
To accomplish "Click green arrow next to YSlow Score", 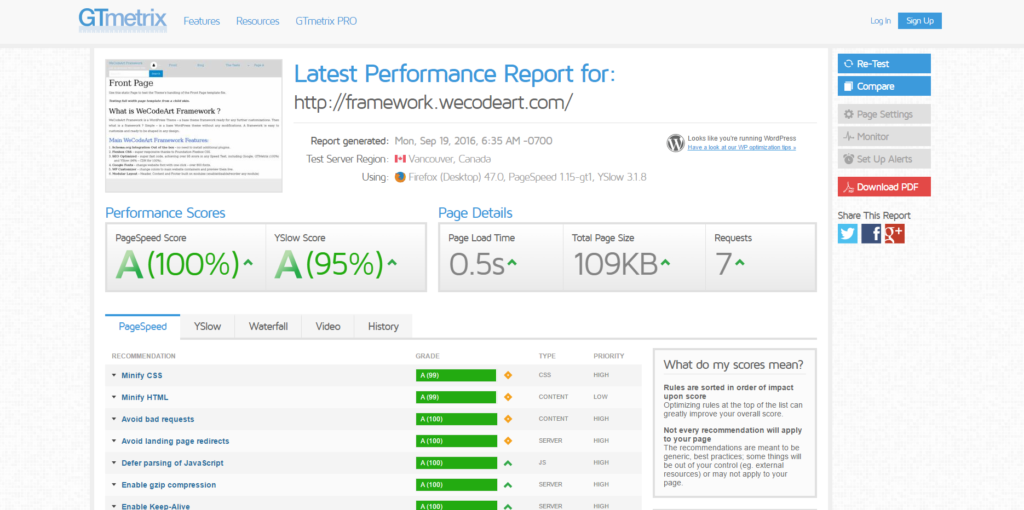I will [392, 263].
